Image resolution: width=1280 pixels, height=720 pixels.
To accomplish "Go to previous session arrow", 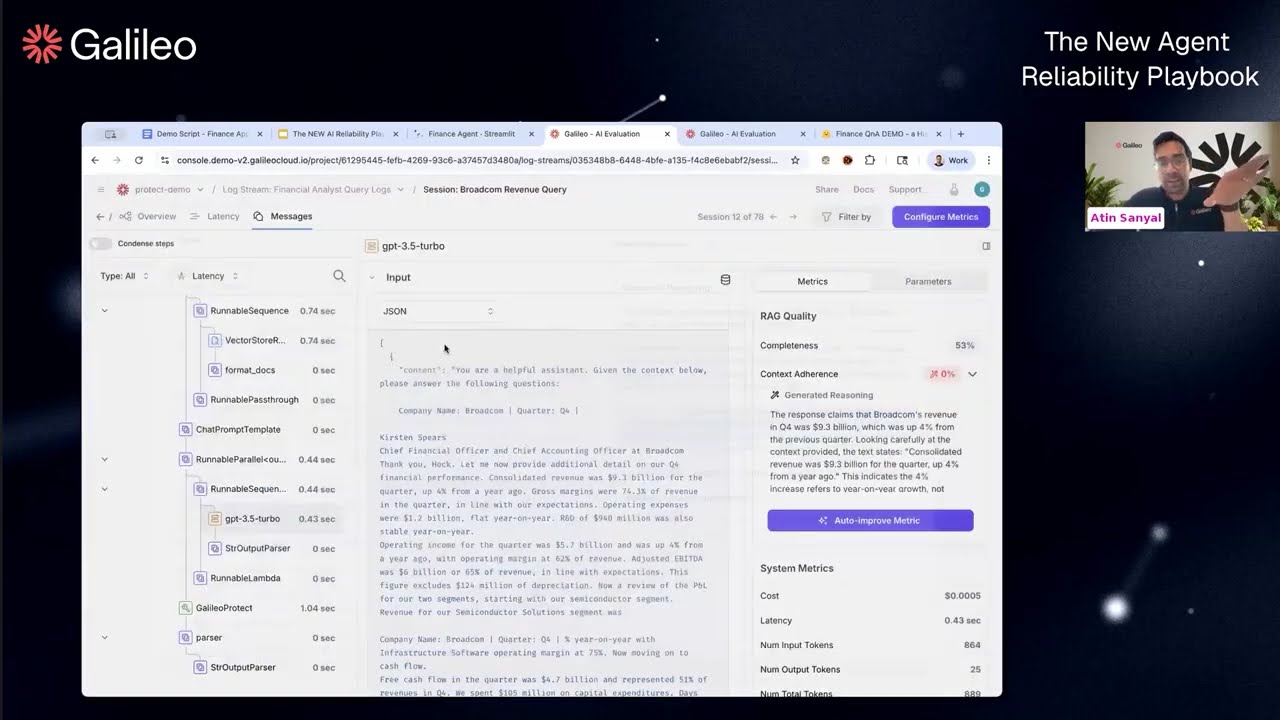I will click(772, 217).
